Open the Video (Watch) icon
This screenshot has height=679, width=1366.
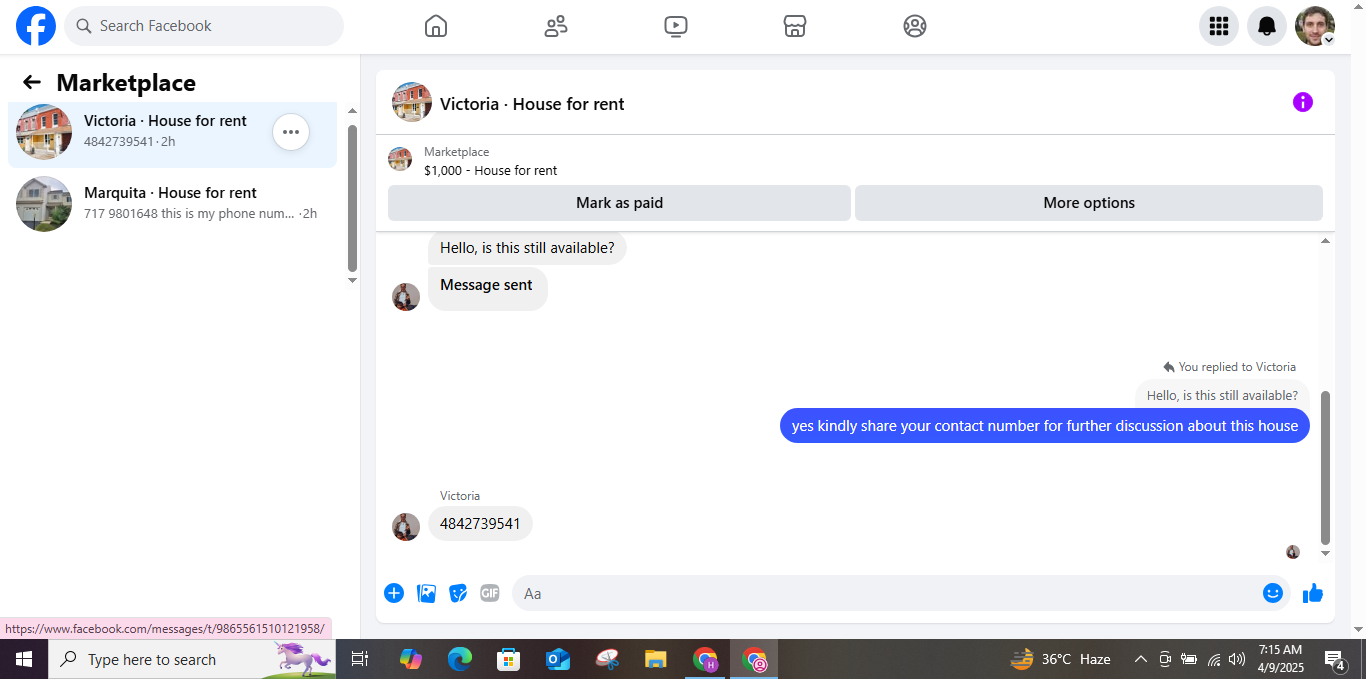pos(676,26)
